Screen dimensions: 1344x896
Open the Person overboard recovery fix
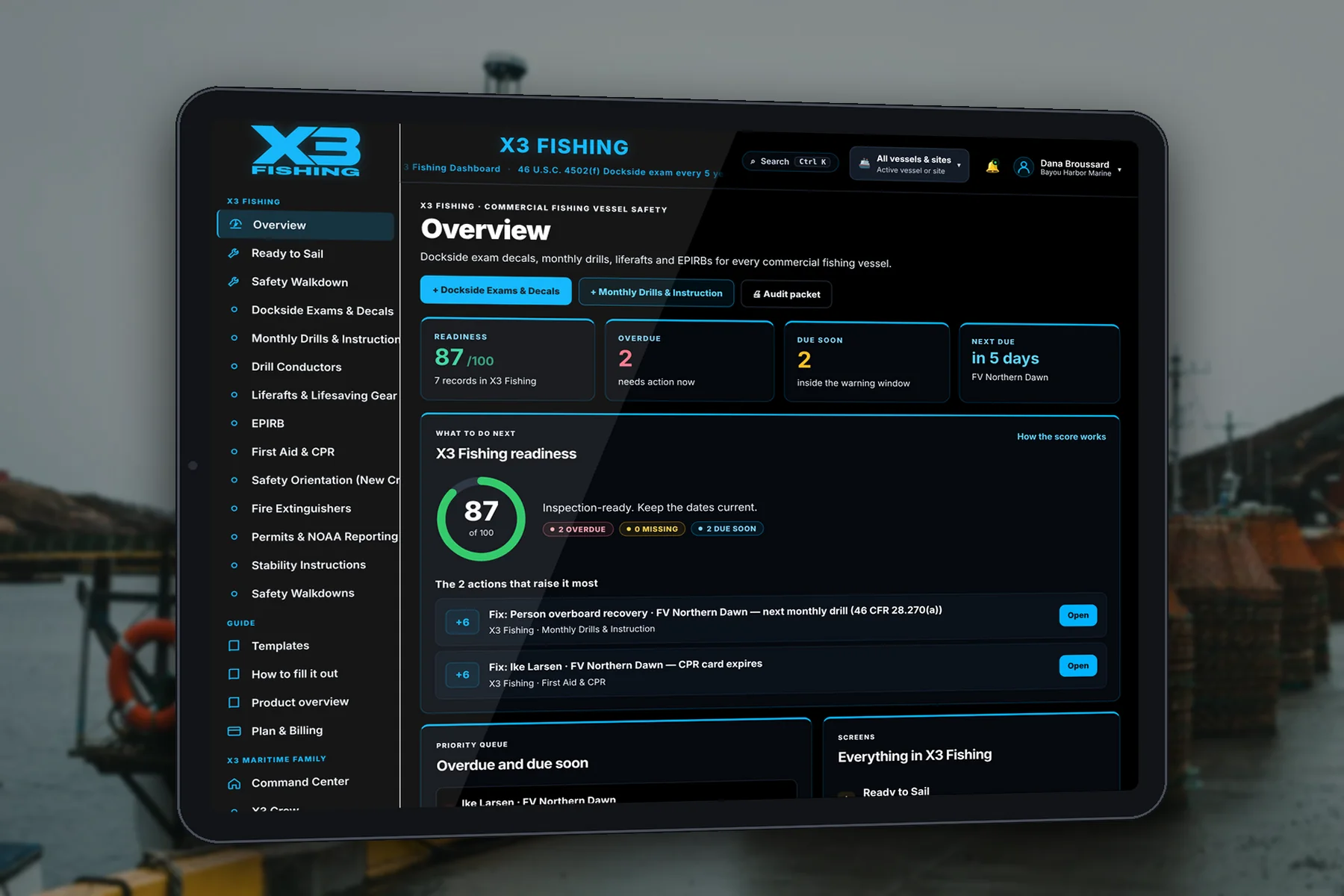click(1077, 615)
